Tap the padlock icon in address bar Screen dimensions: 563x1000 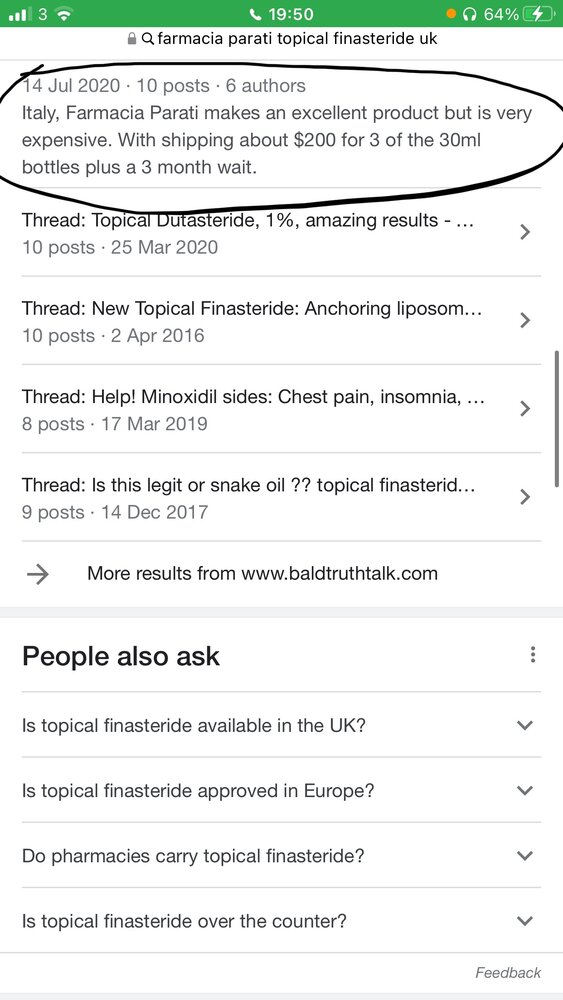click(132, 40)
